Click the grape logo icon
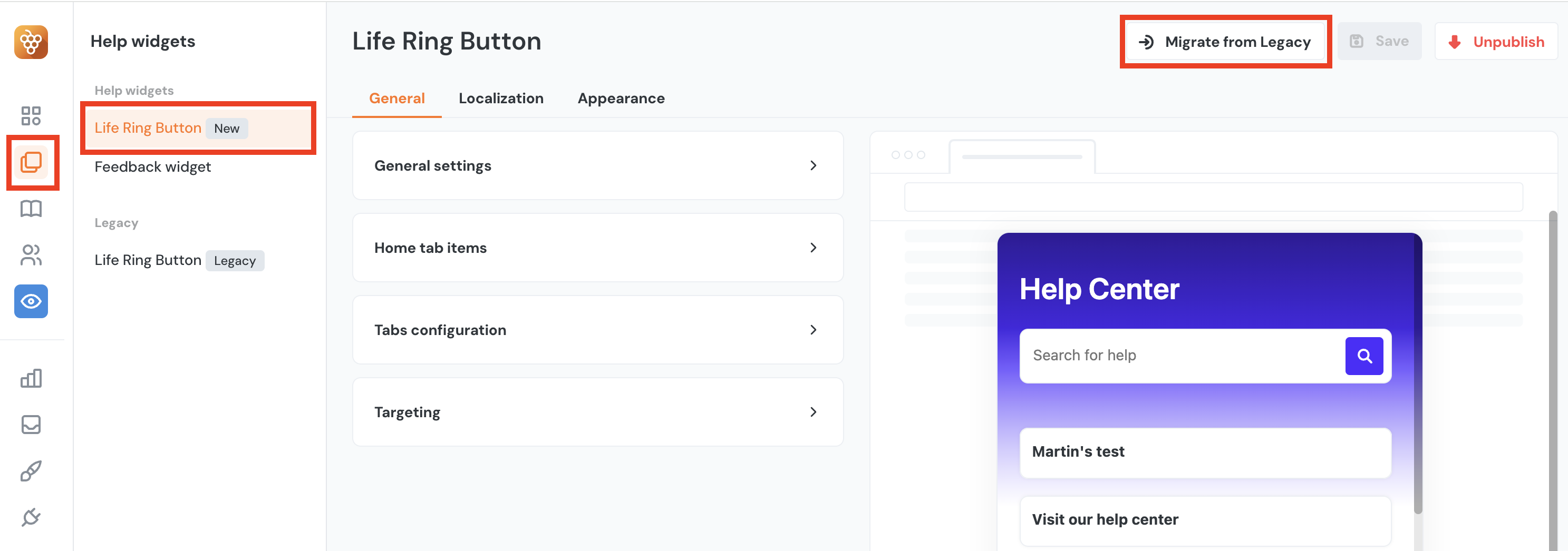 coord(31,42)
